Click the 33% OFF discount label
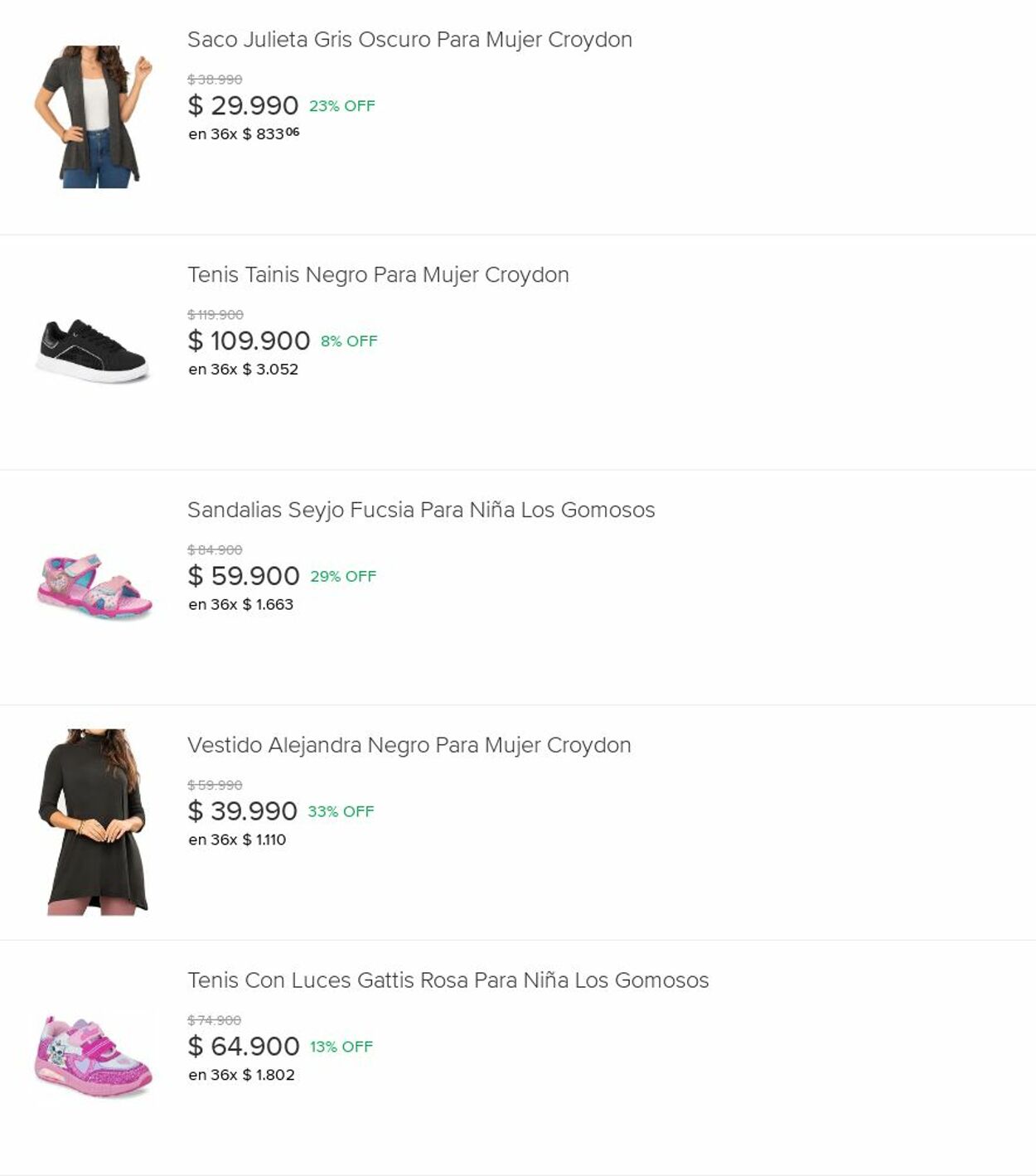Viewport: 1036px width, 1176px height. [x=341, y=812]
